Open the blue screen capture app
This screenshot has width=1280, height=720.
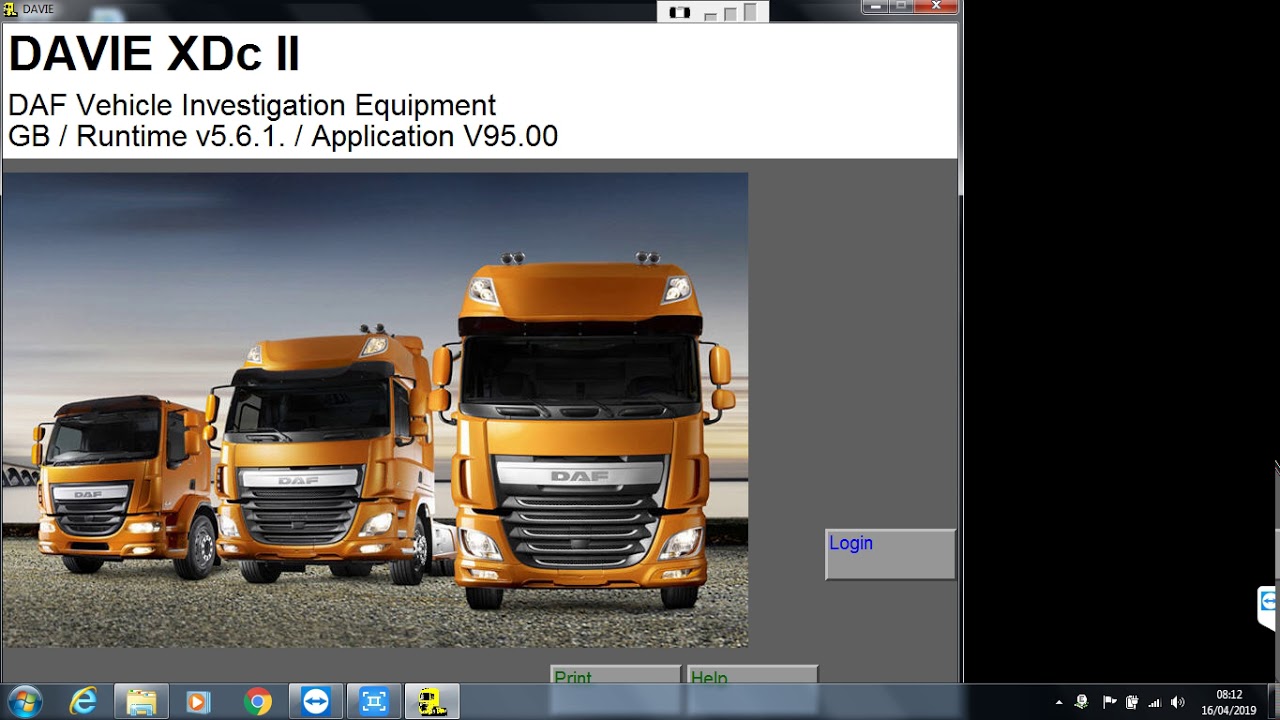[x=374, y=702]
